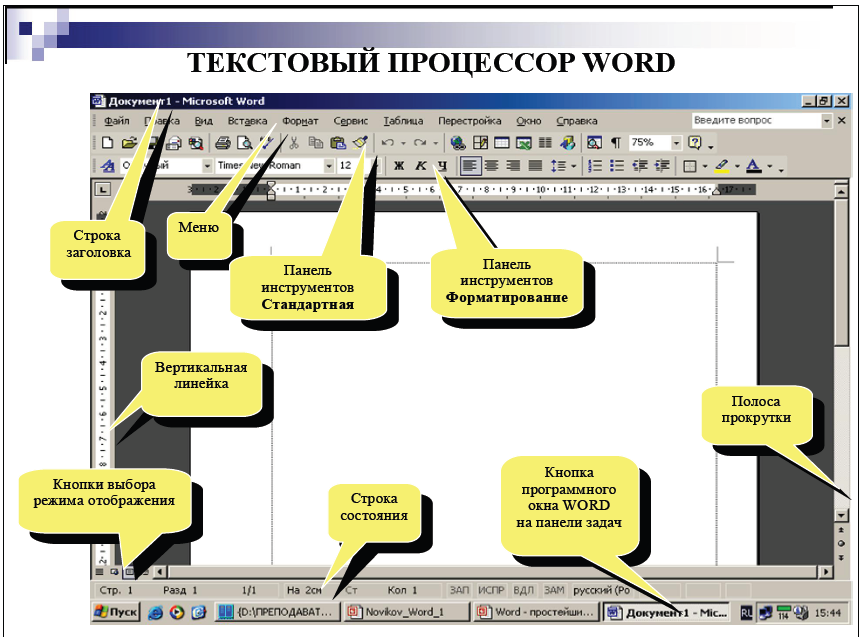
Task: Apply numbered list formatting
Action: pos(595,165)
